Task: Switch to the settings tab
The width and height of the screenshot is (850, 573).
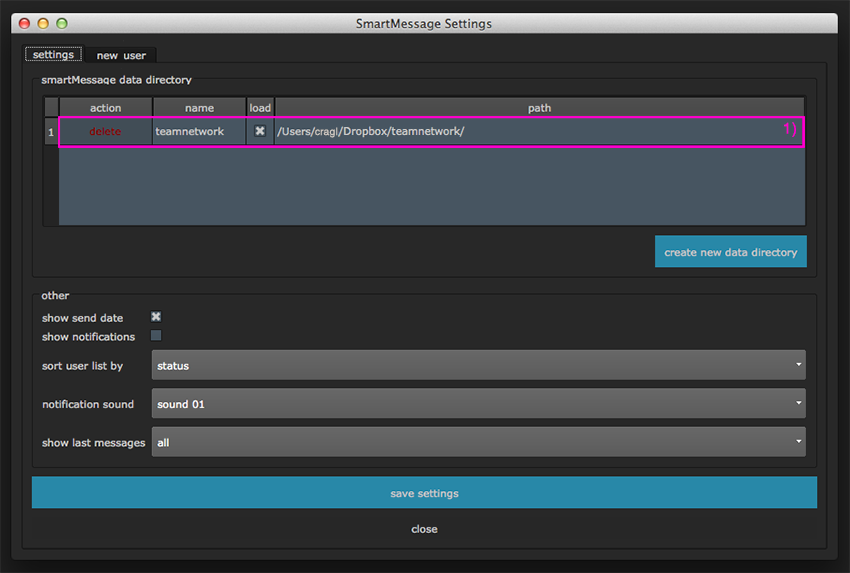Action: pos(54,55)
